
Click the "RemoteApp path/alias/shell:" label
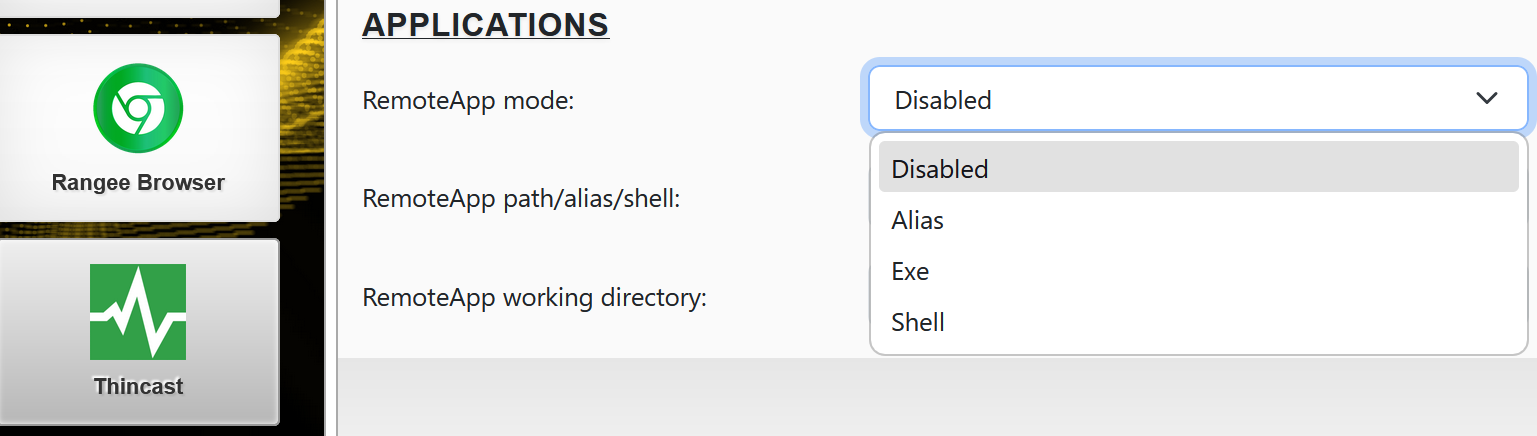[x=521, y=199]
